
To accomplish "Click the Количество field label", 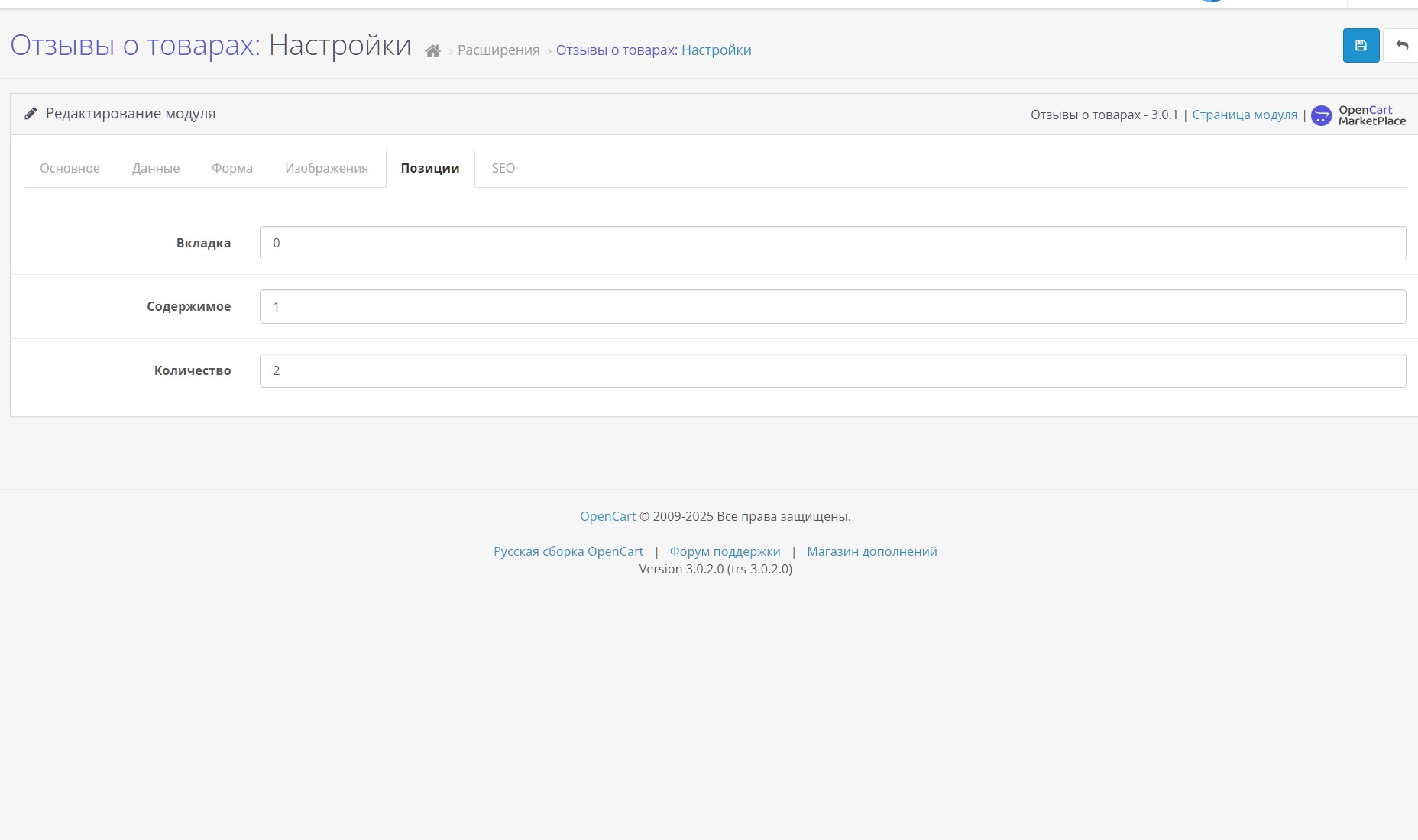I will [x=193, y=370].
